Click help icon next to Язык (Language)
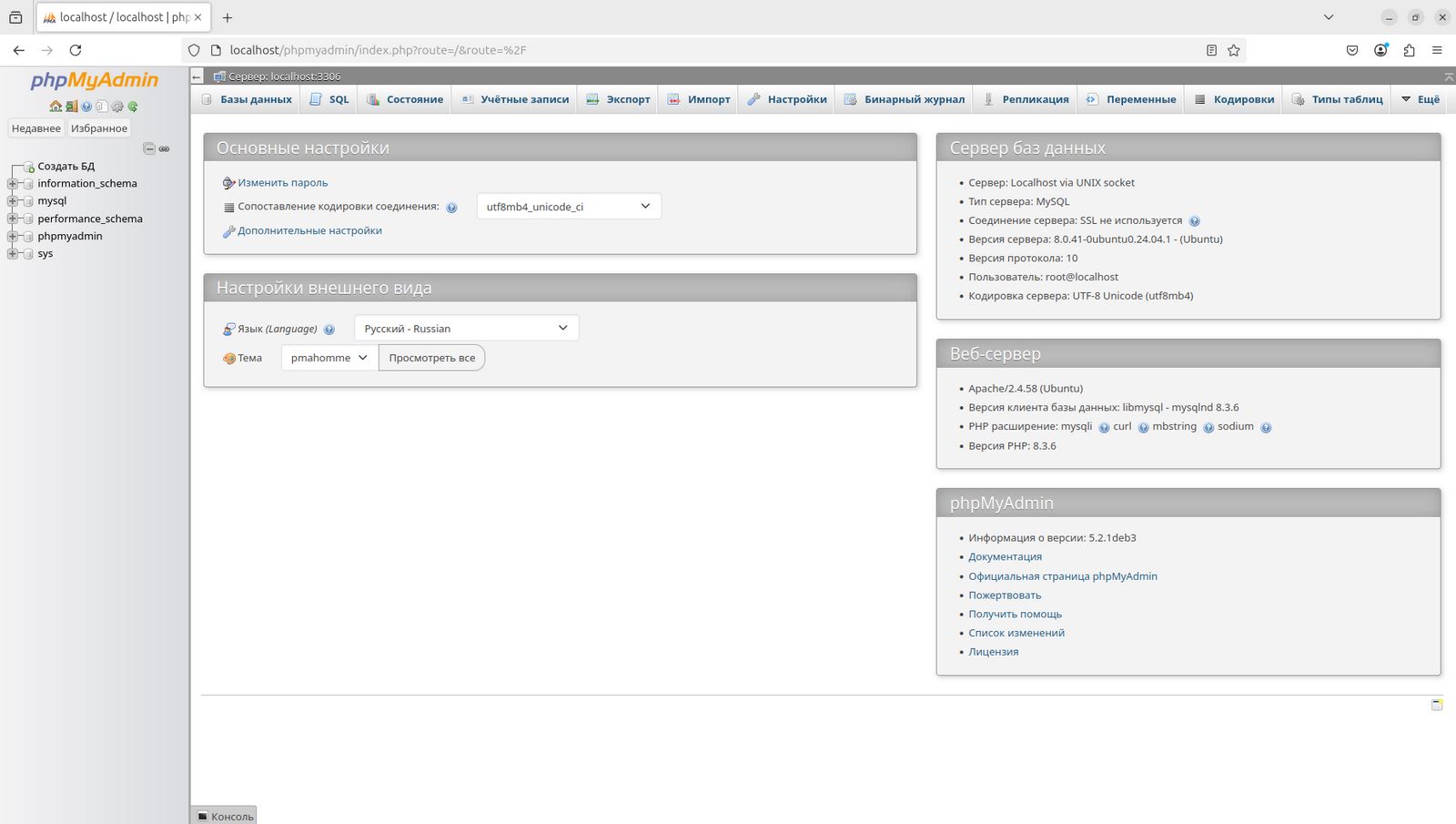This screenshot has height=824, width=1456. [x=329, y=330]
